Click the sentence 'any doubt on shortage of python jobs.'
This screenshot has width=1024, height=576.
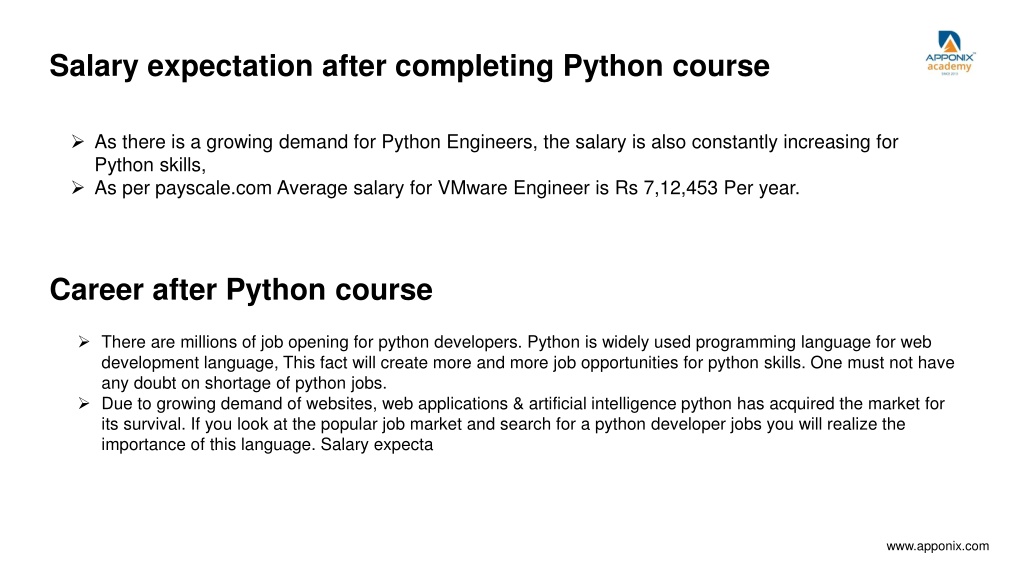[244, 383]
